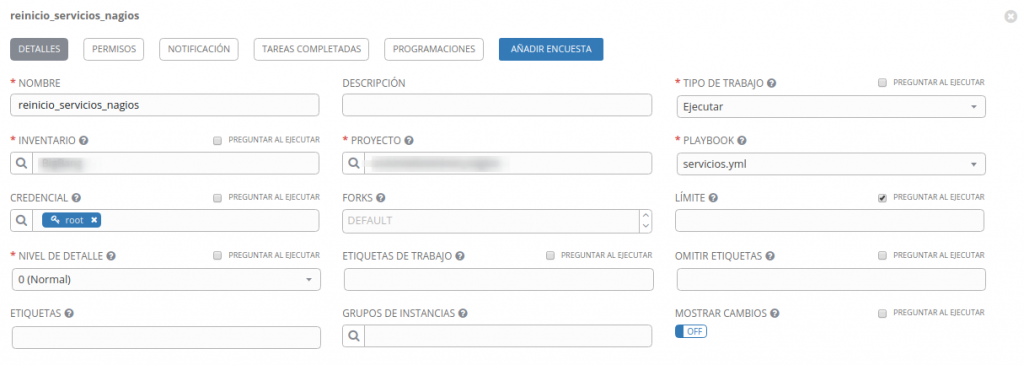The width and height of the screenshot is (1024, 365).
Task: Click help icon next to Etiquetas
Action: 69,313
